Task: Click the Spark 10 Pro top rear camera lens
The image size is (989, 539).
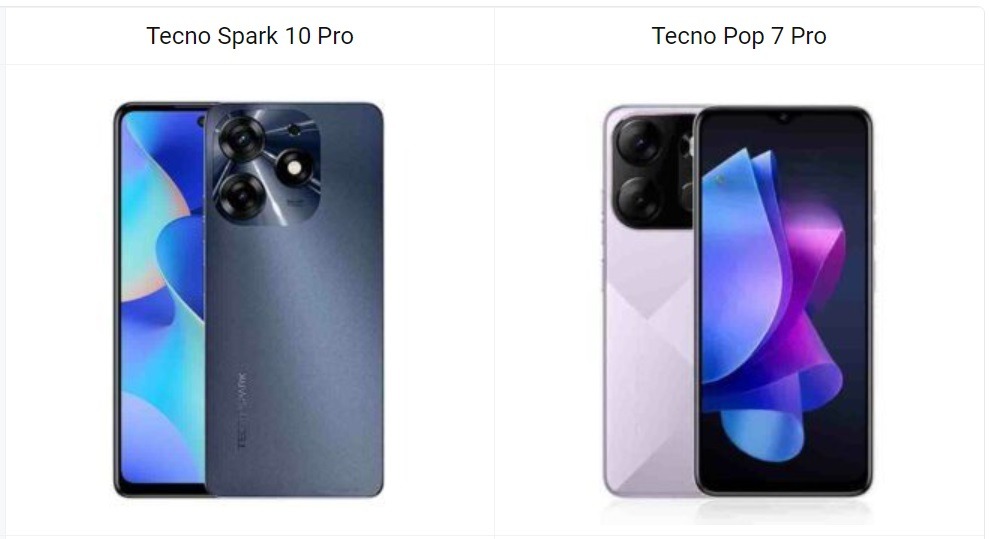Action: pos(242,137)
